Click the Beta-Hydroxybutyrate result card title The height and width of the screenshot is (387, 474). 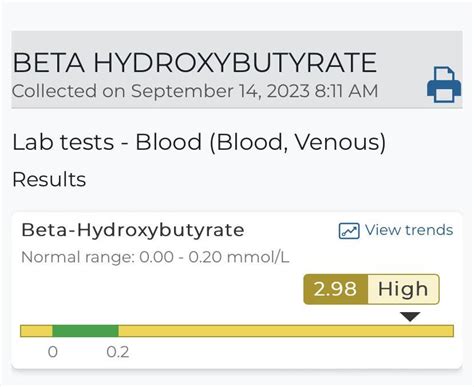pyautogui.click(x=133, y=231)
